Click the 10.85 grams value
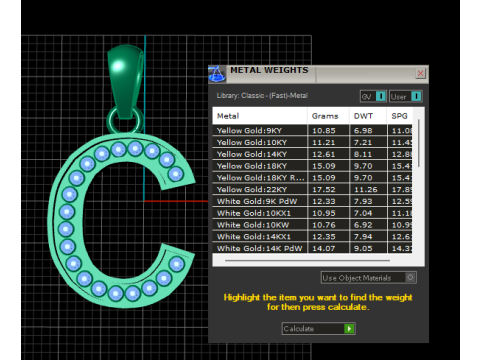Image resolution: width=480 pixels, height=360 pixels. click(324, 131)
